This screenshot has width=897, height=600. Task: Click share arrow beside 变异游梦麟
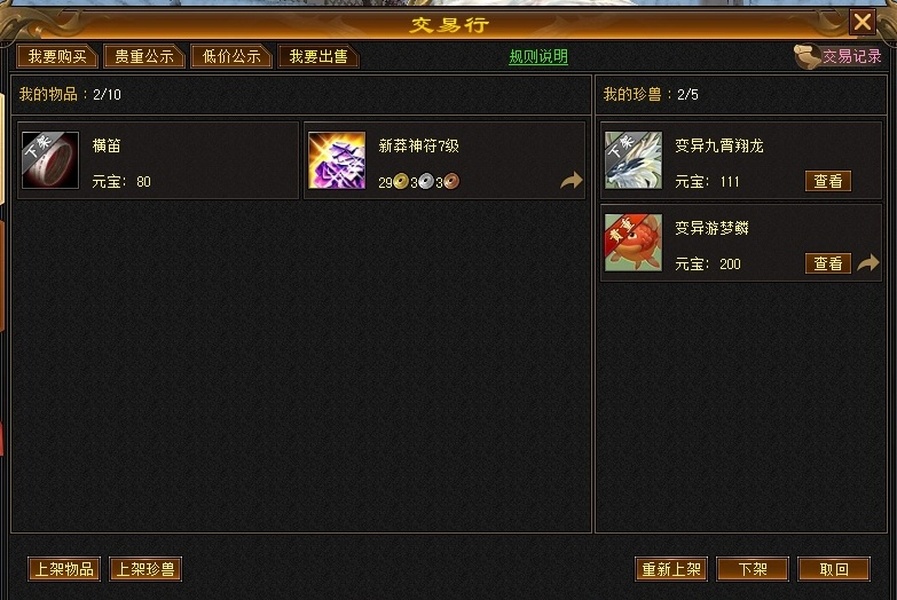[868, 263]
